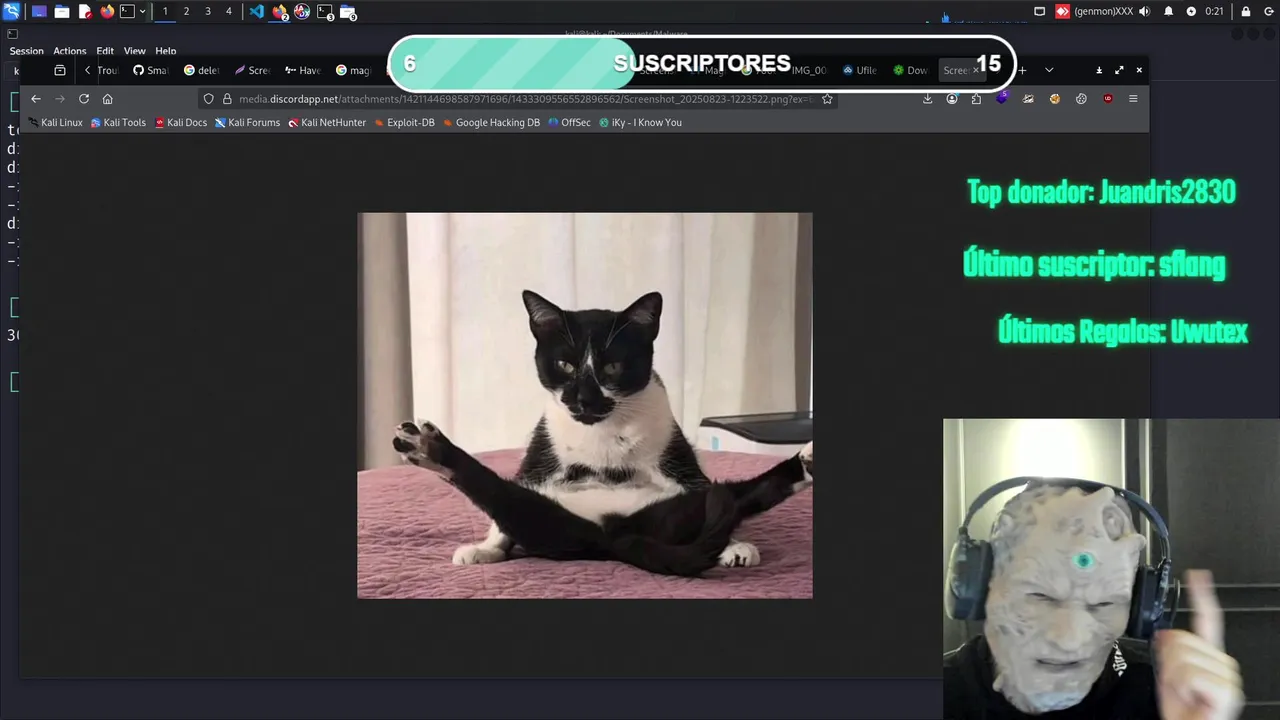Switch to workspace 1
This screenshot has width=1280, height=720.
point(165,12)
